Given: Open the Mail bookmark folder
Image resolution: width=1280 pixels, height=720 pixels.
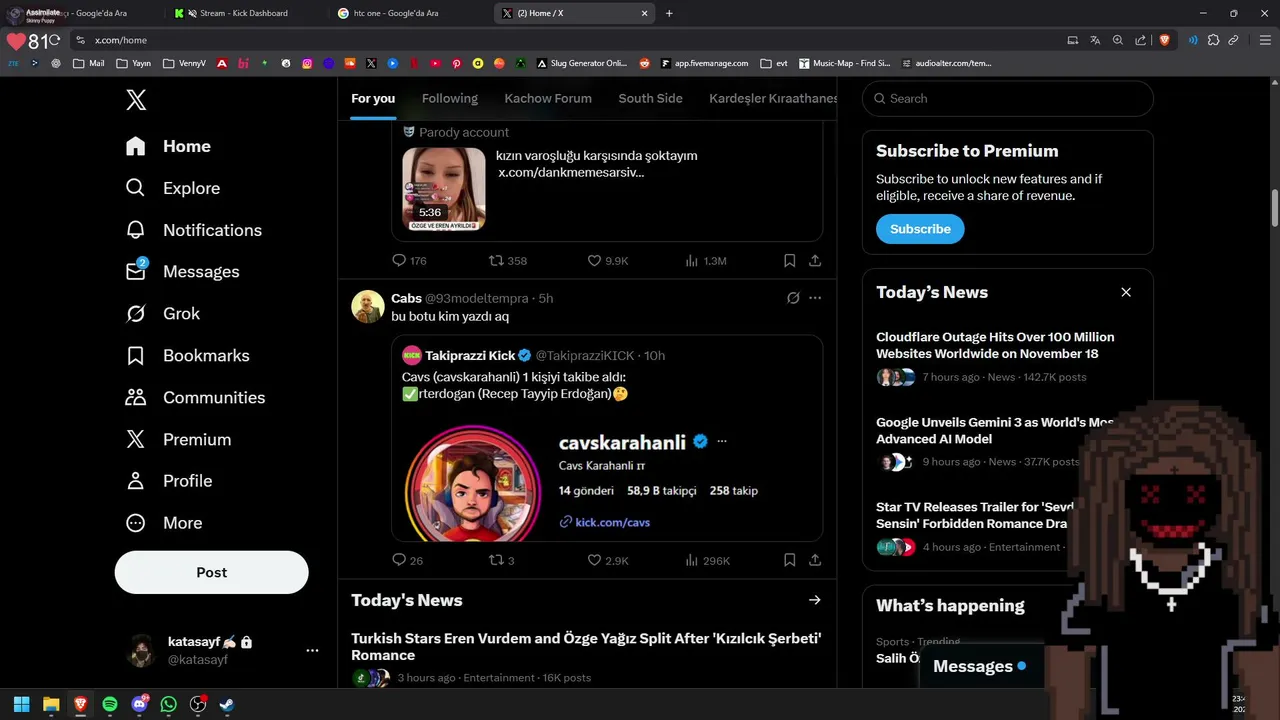Looking at the screenshot, I should tap(88, 63).
